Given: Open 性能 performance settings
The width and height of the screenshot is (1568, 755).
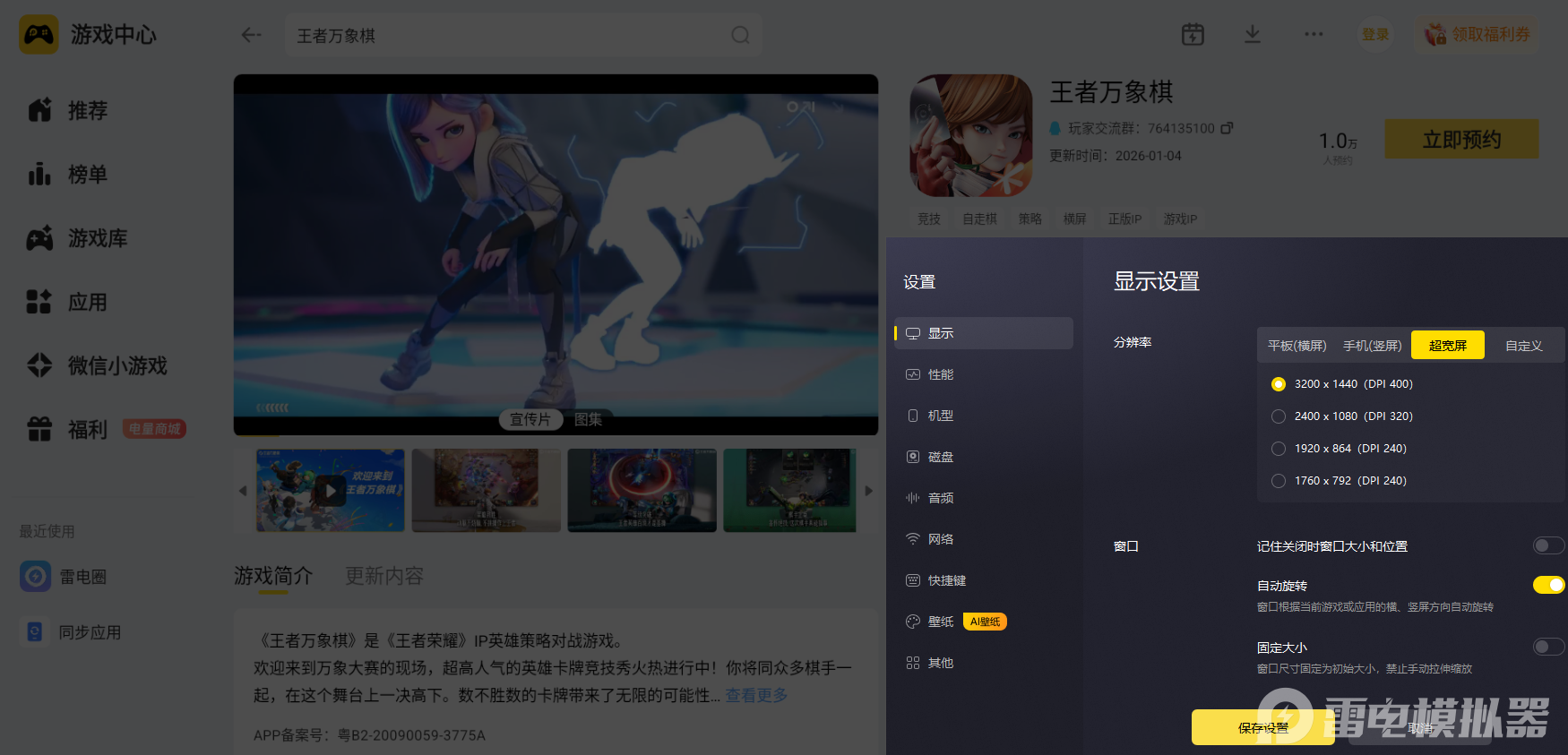Looking at the screenshot, I should tap(984, 374).
